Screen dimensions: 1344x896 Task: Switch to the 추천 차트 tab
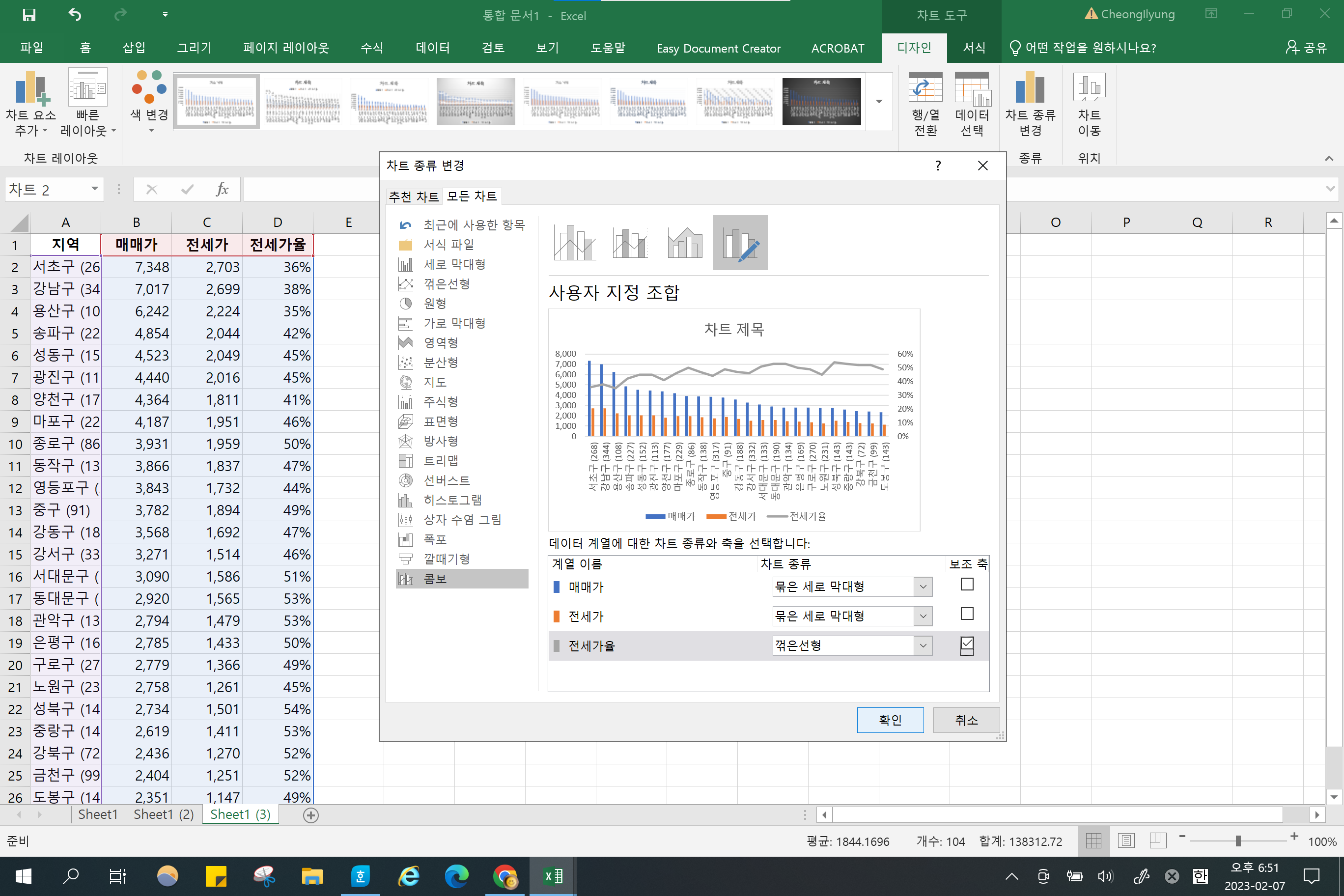[414, 196]
